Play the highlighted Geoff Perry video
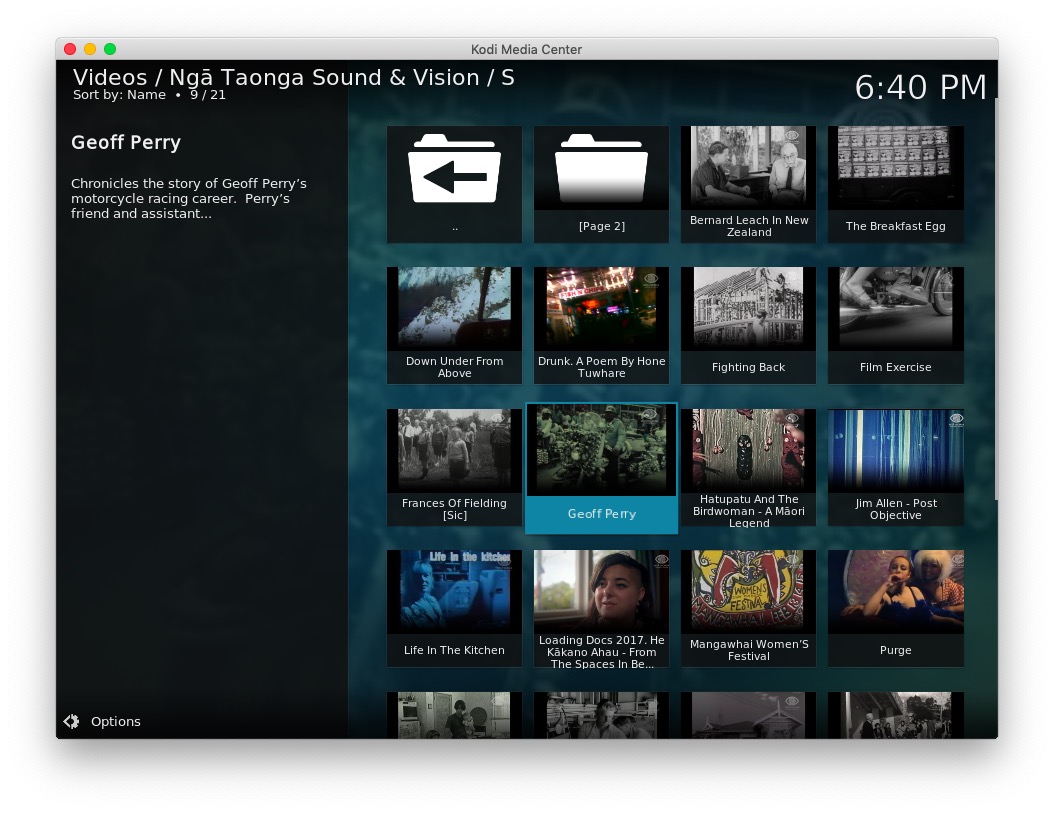1054x813 pixels. pyautogui.click(x=601, y=452)
